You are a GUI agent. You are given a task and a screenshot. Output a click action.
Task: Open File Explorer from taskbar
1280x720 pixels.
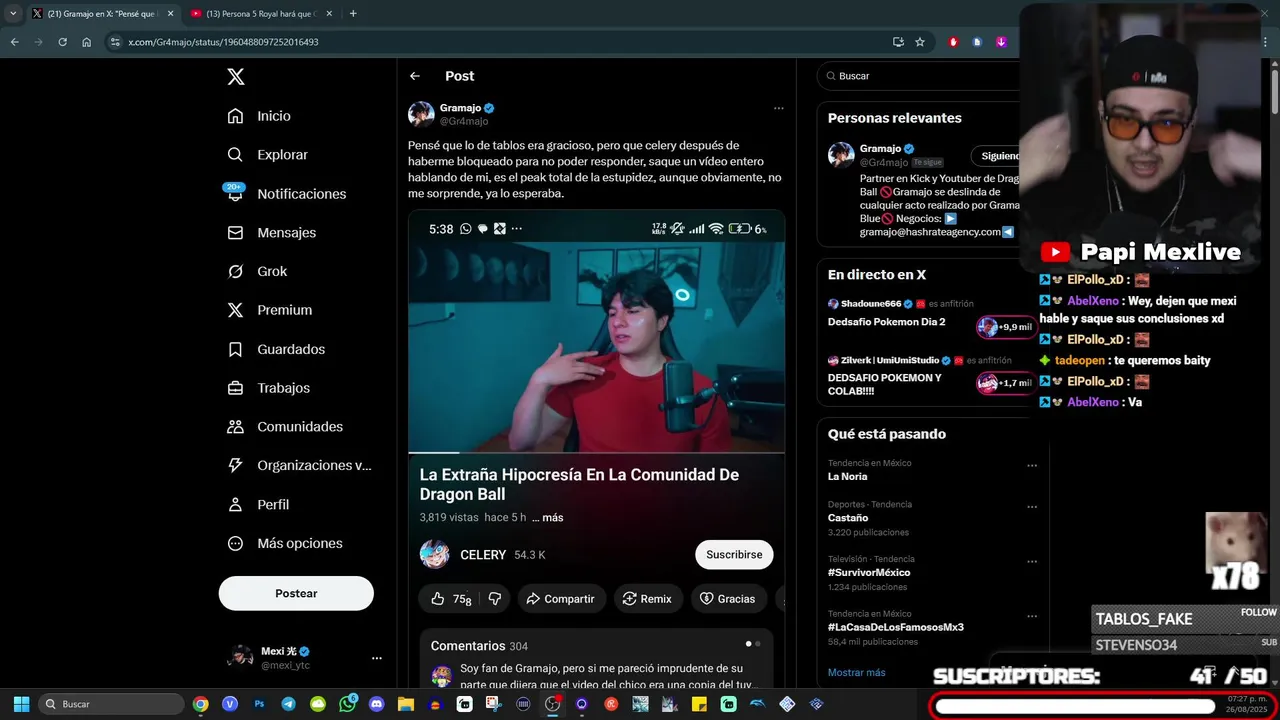pyautogui.click(x=406, y=704)
